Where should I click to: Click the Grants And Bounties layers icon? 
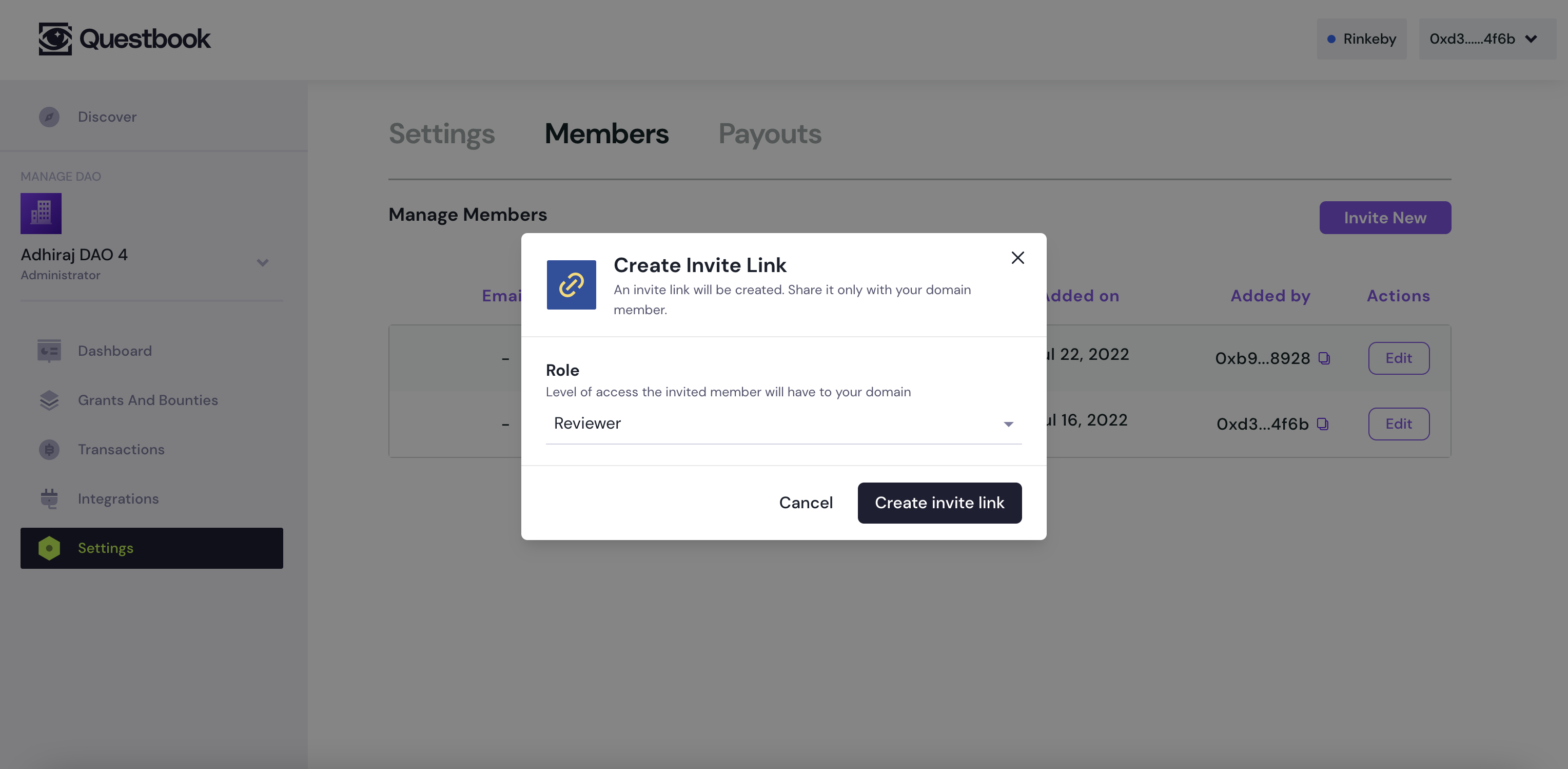click(49, 399)
